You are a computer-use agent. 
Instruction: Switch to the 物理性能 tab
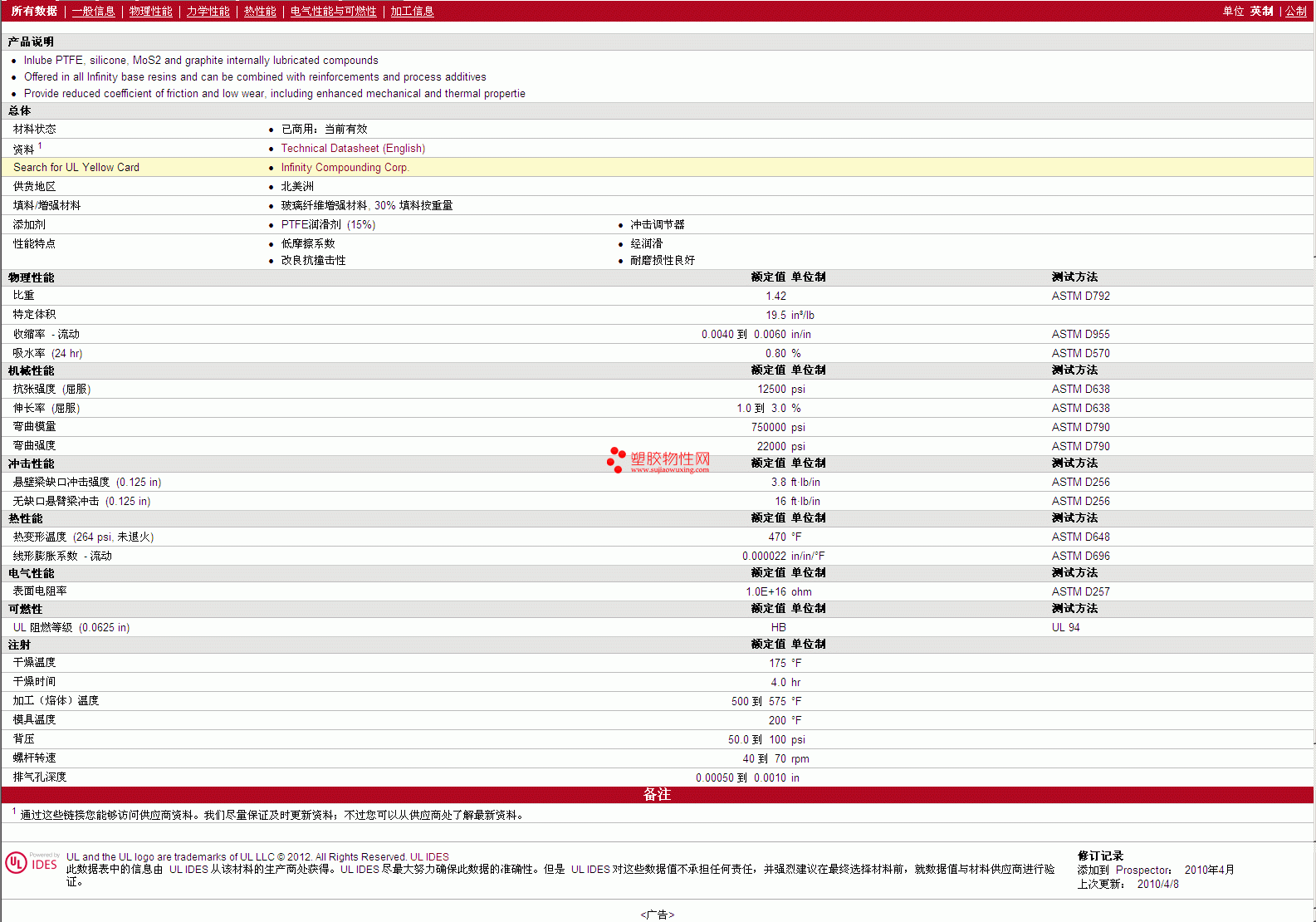(151, 12)
